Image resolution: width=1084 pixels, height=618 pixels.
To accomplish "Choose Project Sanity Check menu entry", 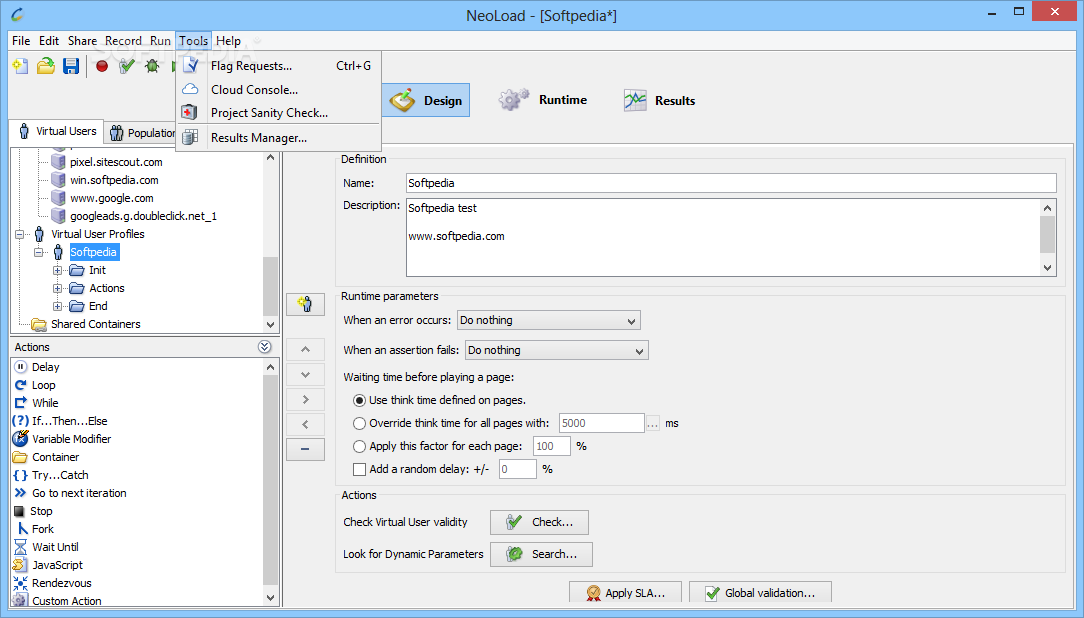I will pyautogui.click(x=279, y=113).
